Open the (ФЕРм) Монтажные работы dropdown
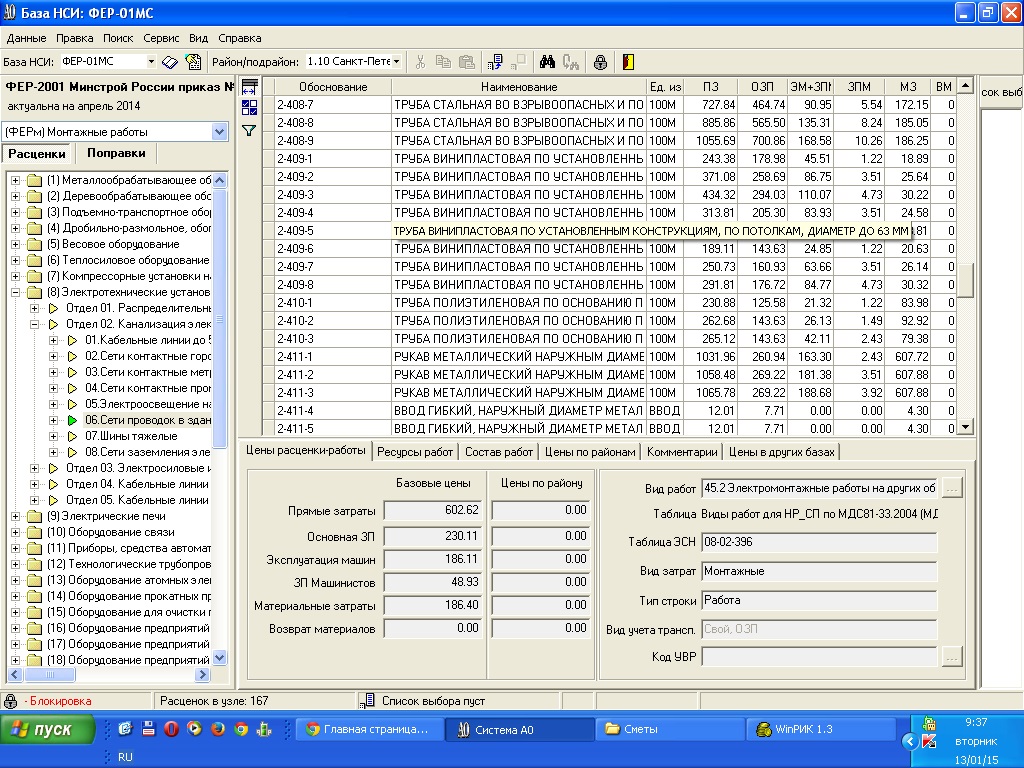Image resolution: width=1024 pixels, height=768 pixels. pyautogui.click(x=219, y=132)
